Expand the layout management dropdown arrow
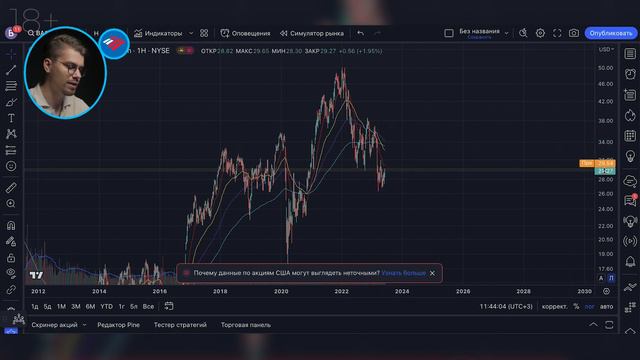 (507, 33)
